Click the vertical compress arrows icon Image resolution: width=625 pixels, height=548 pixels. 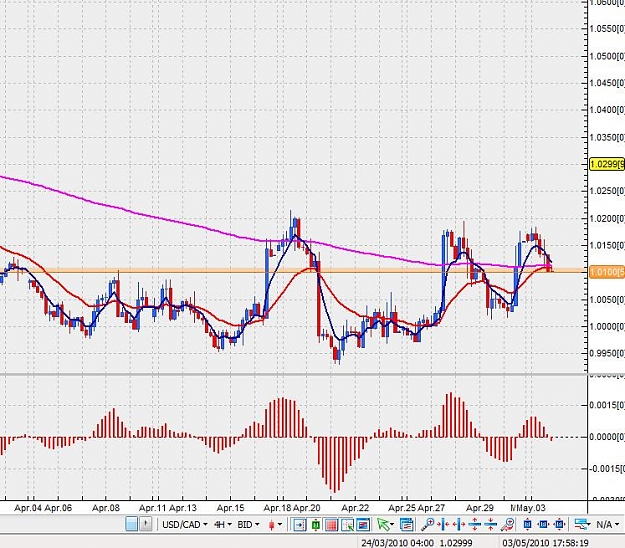[491, 524]
